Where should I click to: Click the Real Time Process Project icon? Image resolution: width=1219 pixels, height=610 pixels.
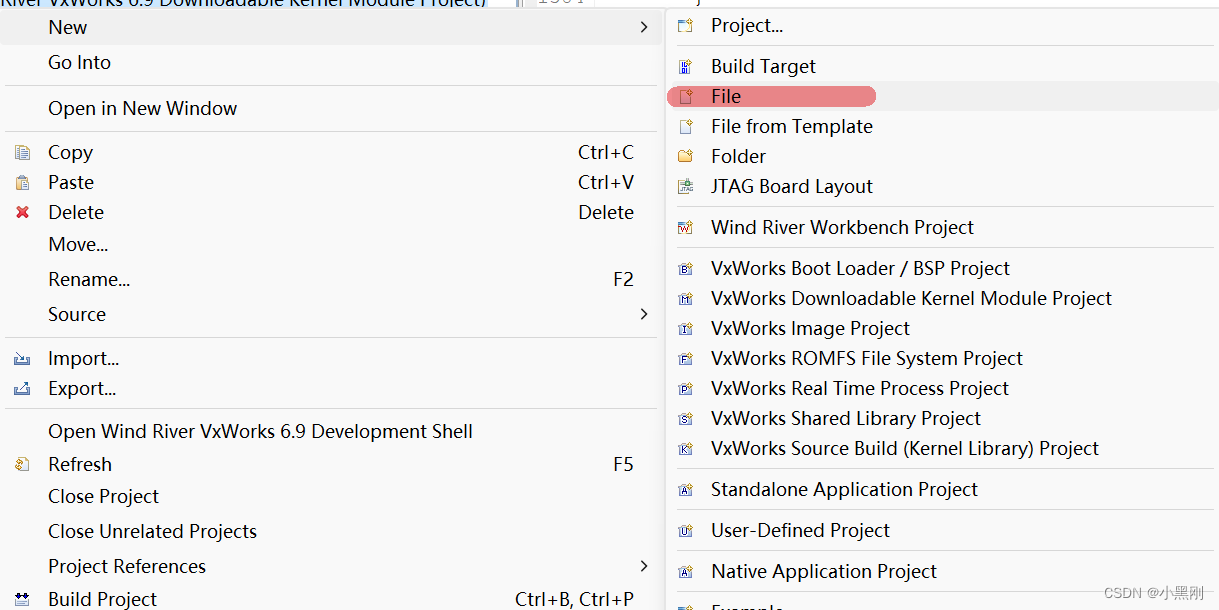(685, 389)
